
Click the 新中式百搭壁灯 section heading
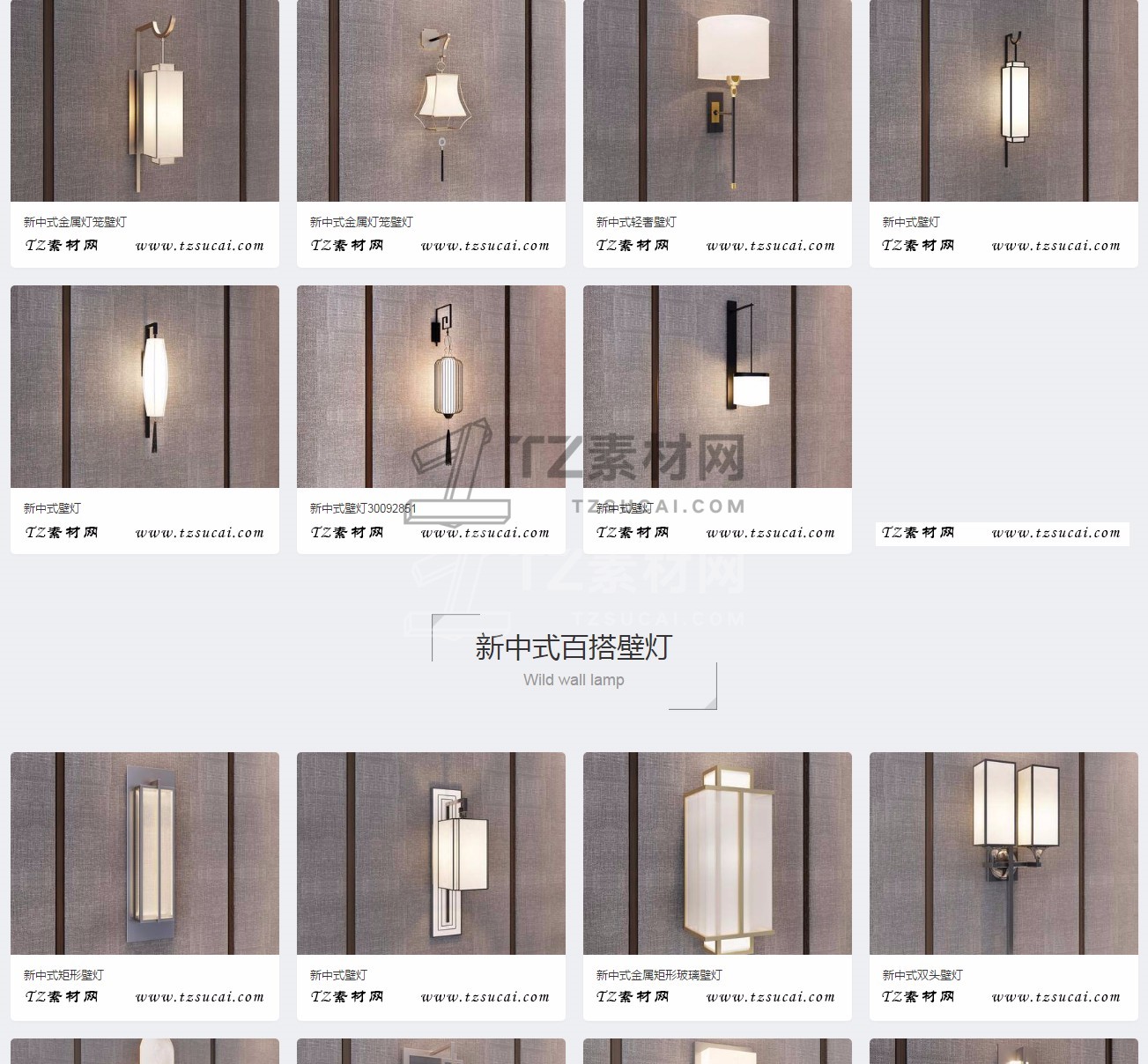tap(574, 647)
